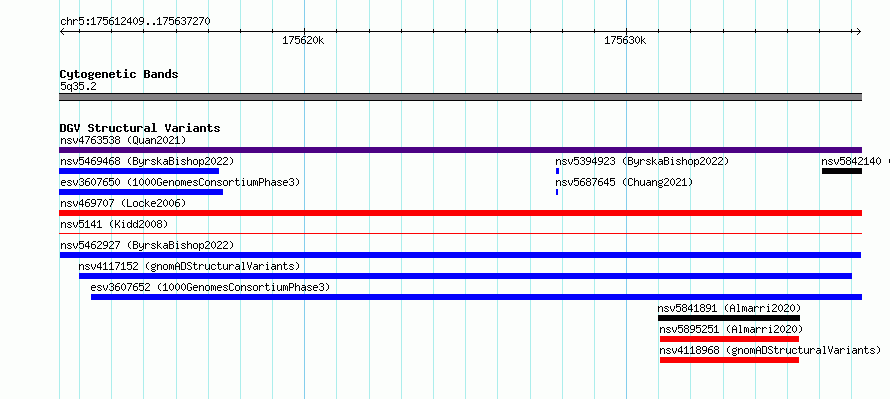Image resolution: width=890 pixels, height=399 pixels.
Task: Click the left arrowhead of the ruler
Action: (x=62, y=31)
